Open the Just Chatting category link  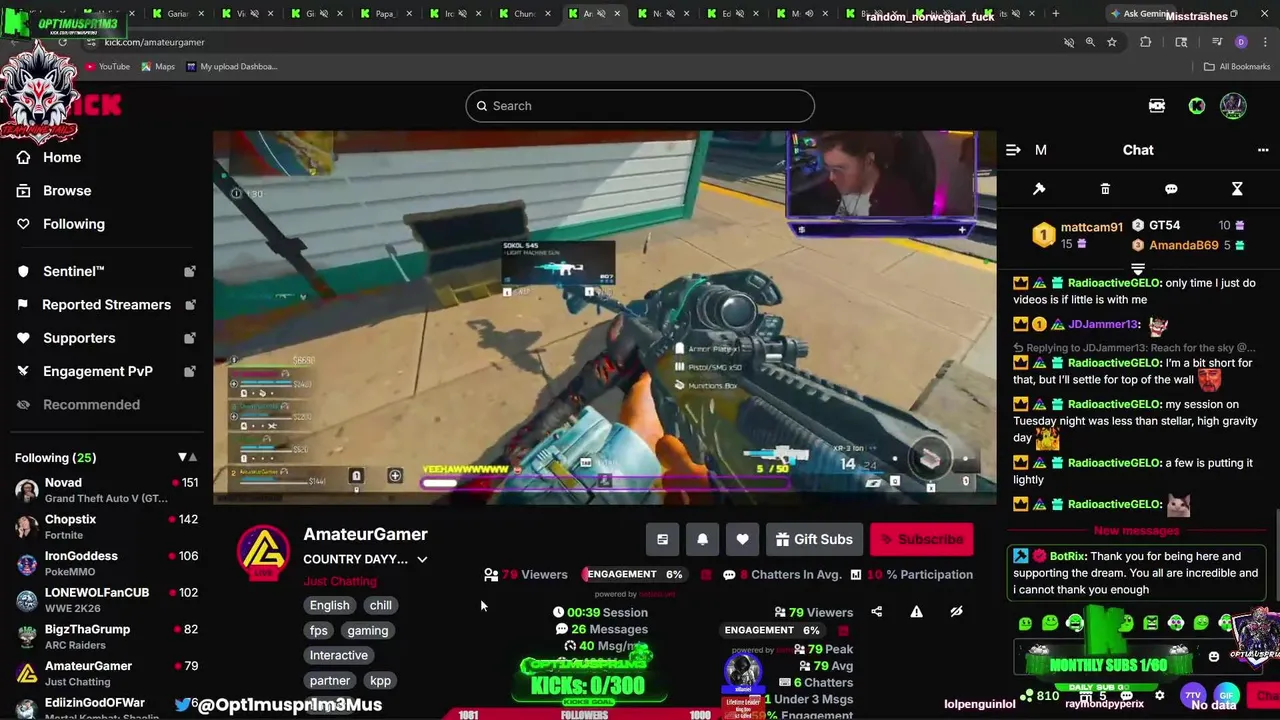(340, 581)
